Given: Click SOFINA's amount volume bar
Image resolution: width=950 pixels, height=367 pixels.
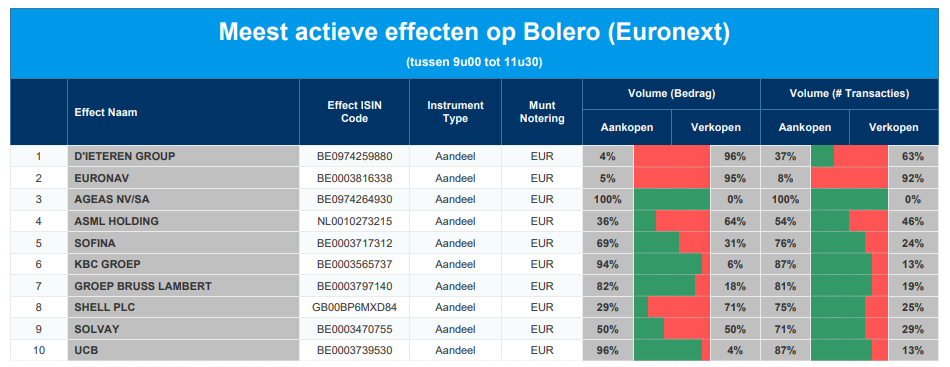Looking at the screenshot, I should [x=671, y=243].
